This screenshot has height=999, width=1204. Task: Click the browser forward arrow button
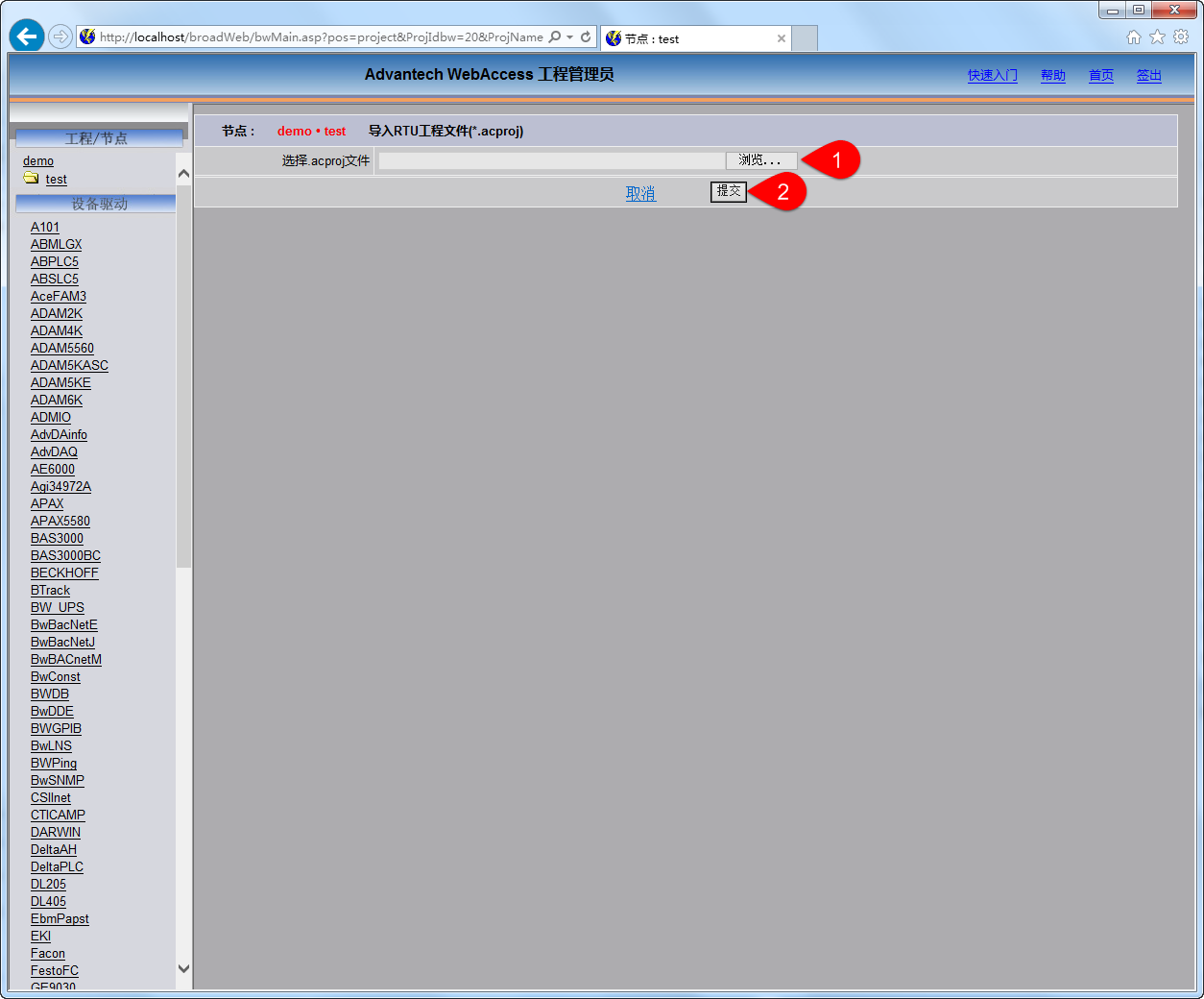click(60, 37)
